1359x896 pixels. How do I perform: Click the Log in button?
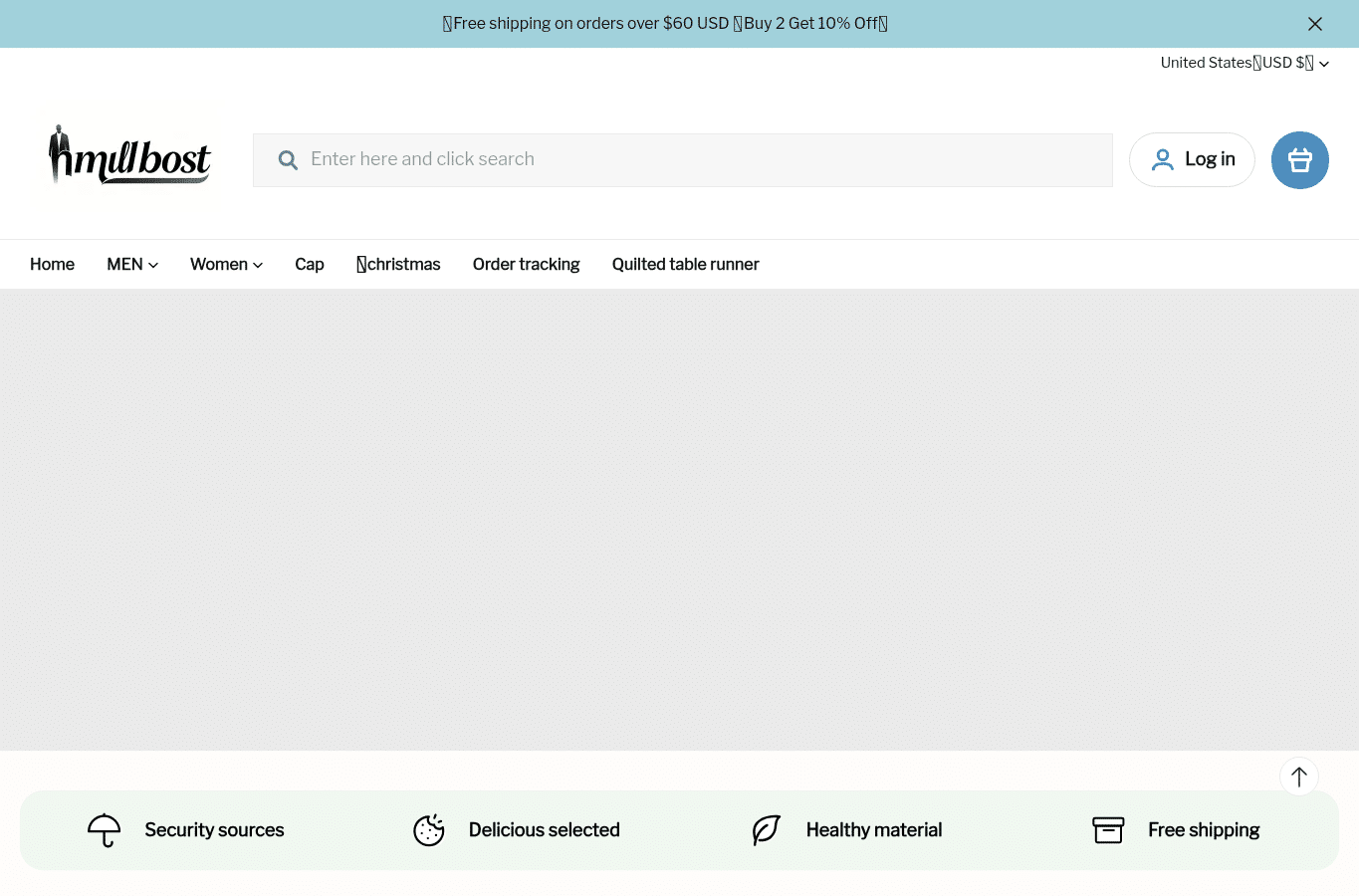pyautogui.click(x=1192, y=159)
